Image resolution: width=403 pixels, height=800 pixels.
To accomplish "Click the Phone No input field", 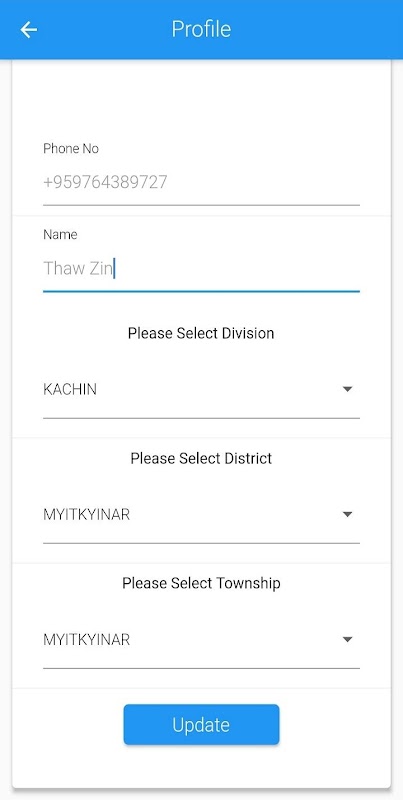I will (201, 182).
